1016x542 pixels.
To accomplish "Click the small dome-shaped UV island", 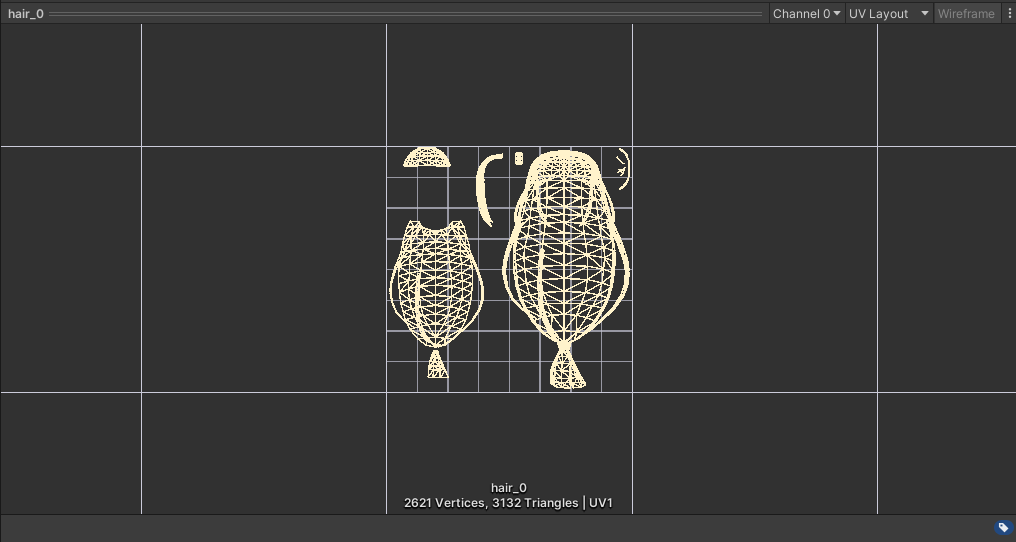I will 426,157.
